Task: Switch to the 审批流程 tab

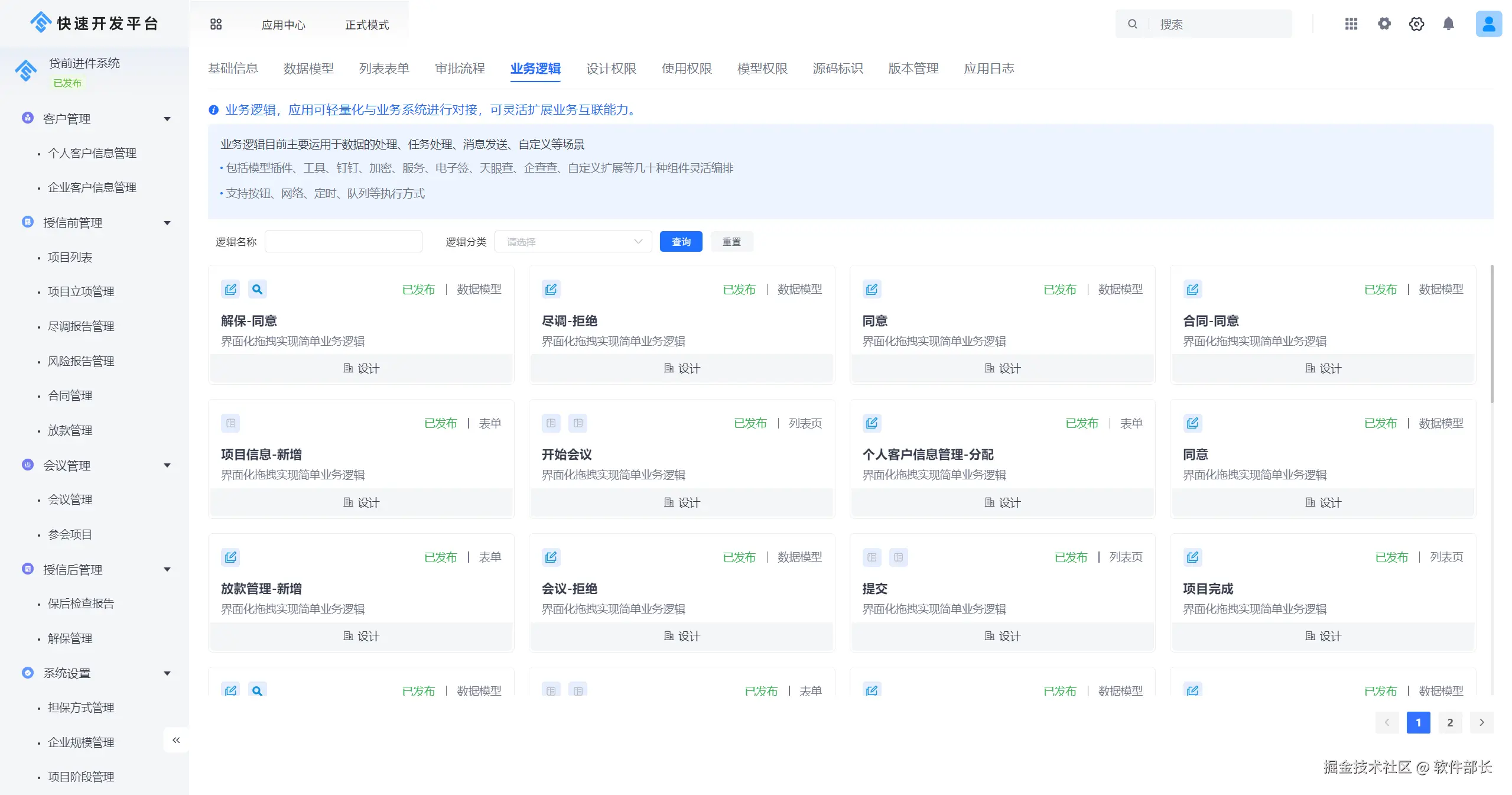Action: coord(460,69)
